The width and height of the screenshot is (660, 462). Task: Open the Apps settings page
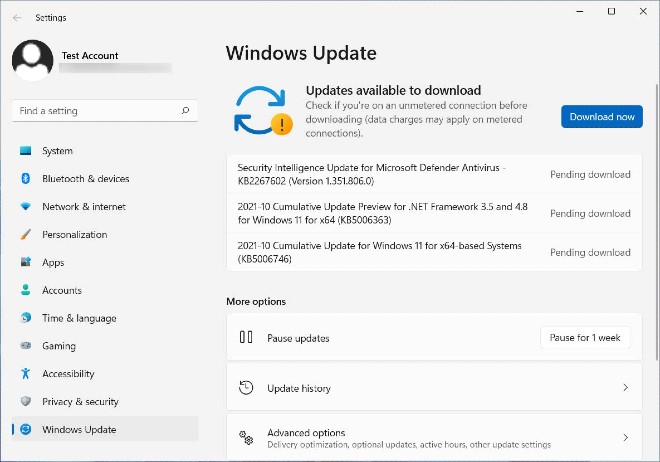point(53,263)
